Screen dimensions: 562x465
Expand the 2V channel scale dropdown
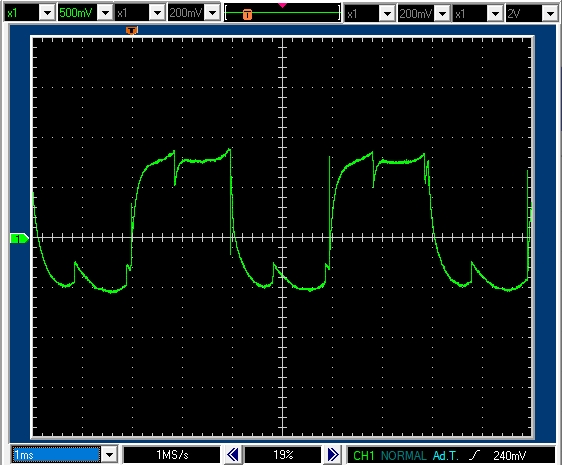pos(551,14)
